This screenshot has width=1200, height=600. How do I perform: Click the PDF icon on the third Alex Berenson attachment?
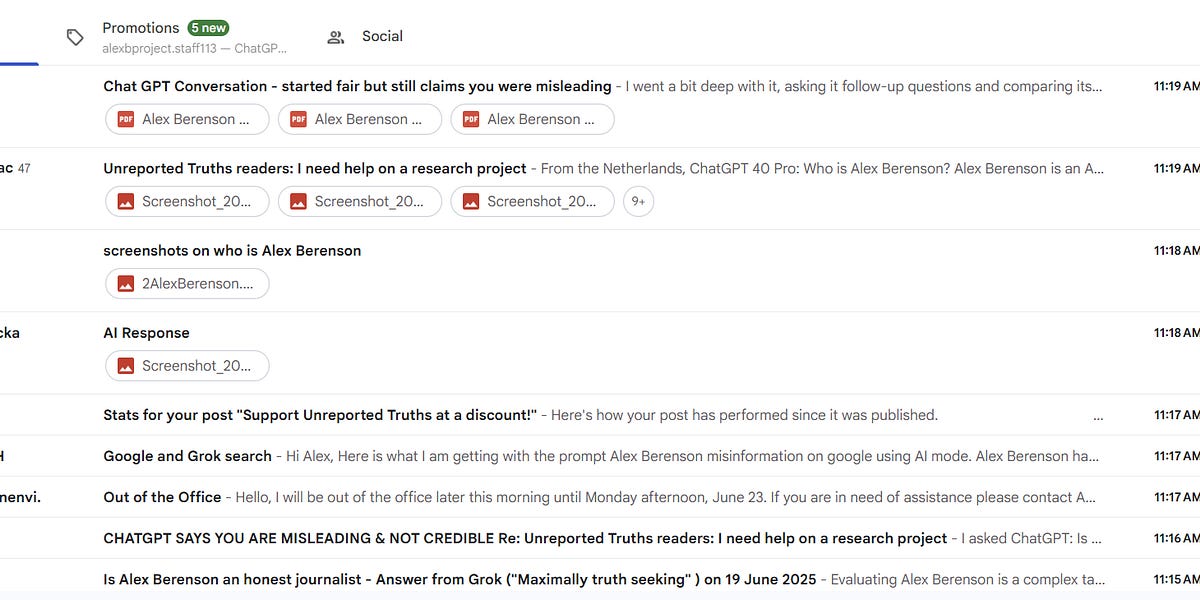(470, 119)
